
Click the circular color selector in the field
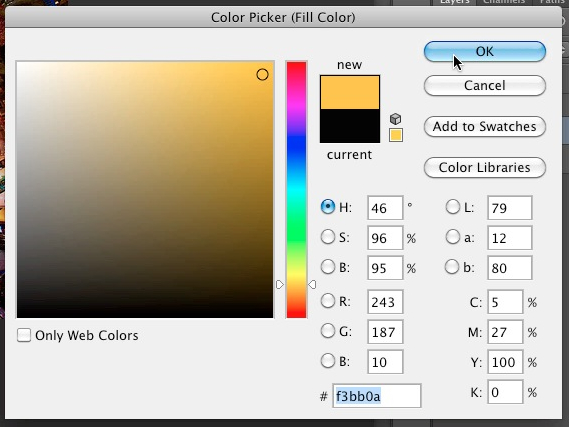coord(262,75)
